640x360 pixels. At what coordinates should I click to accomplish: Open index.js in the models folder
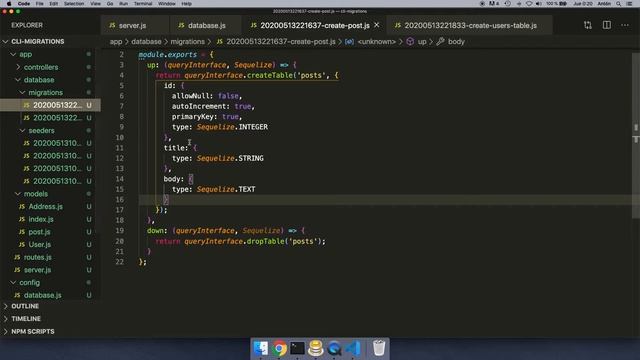pyautogui.click(x=50, y=219)
